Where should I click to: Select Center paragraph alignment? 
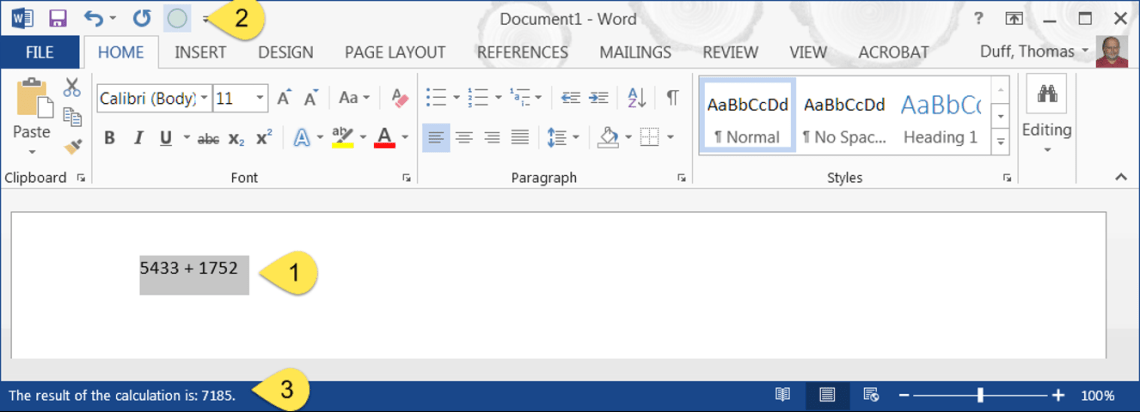click(x=464, y=137)
